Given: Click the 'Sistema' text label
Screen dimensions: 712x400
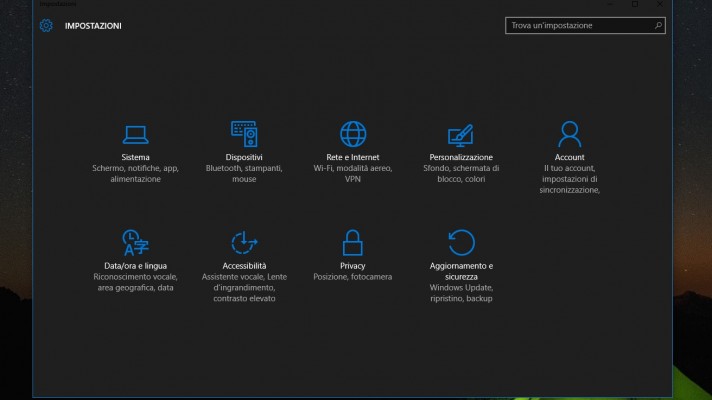Looking at the screenshot, I should pos(135,158).
